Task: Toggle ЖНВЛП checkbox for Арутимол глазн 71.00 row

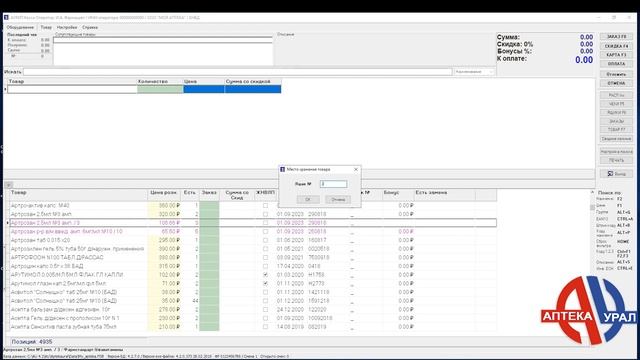Action: tap(265, 283)
